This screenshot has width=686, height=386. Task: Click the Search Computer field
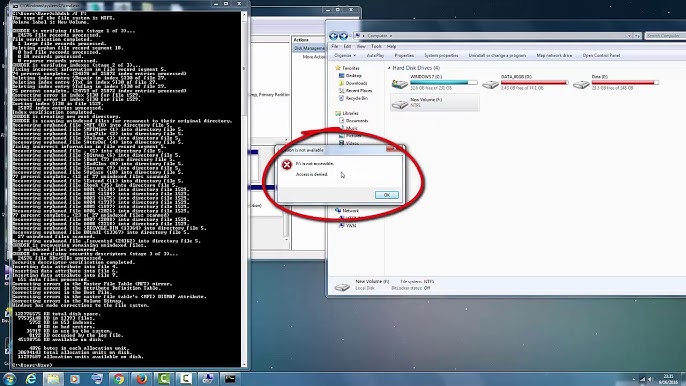click(x=665, y=36)
